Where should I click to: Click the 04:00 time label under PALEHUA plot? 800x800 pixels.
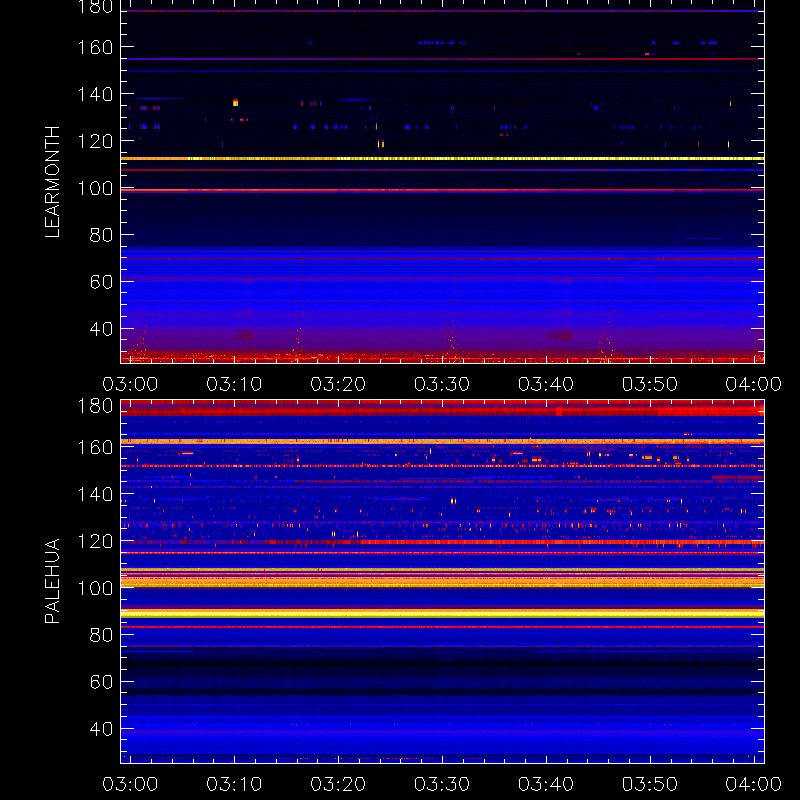[x=754, y=784]
